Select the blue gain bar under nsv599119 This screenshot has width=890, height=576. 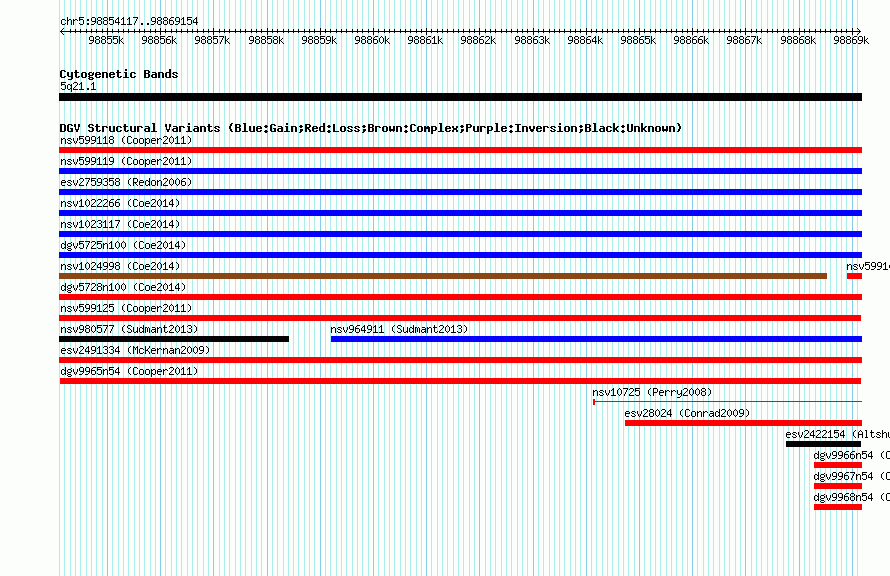point(460,171)
